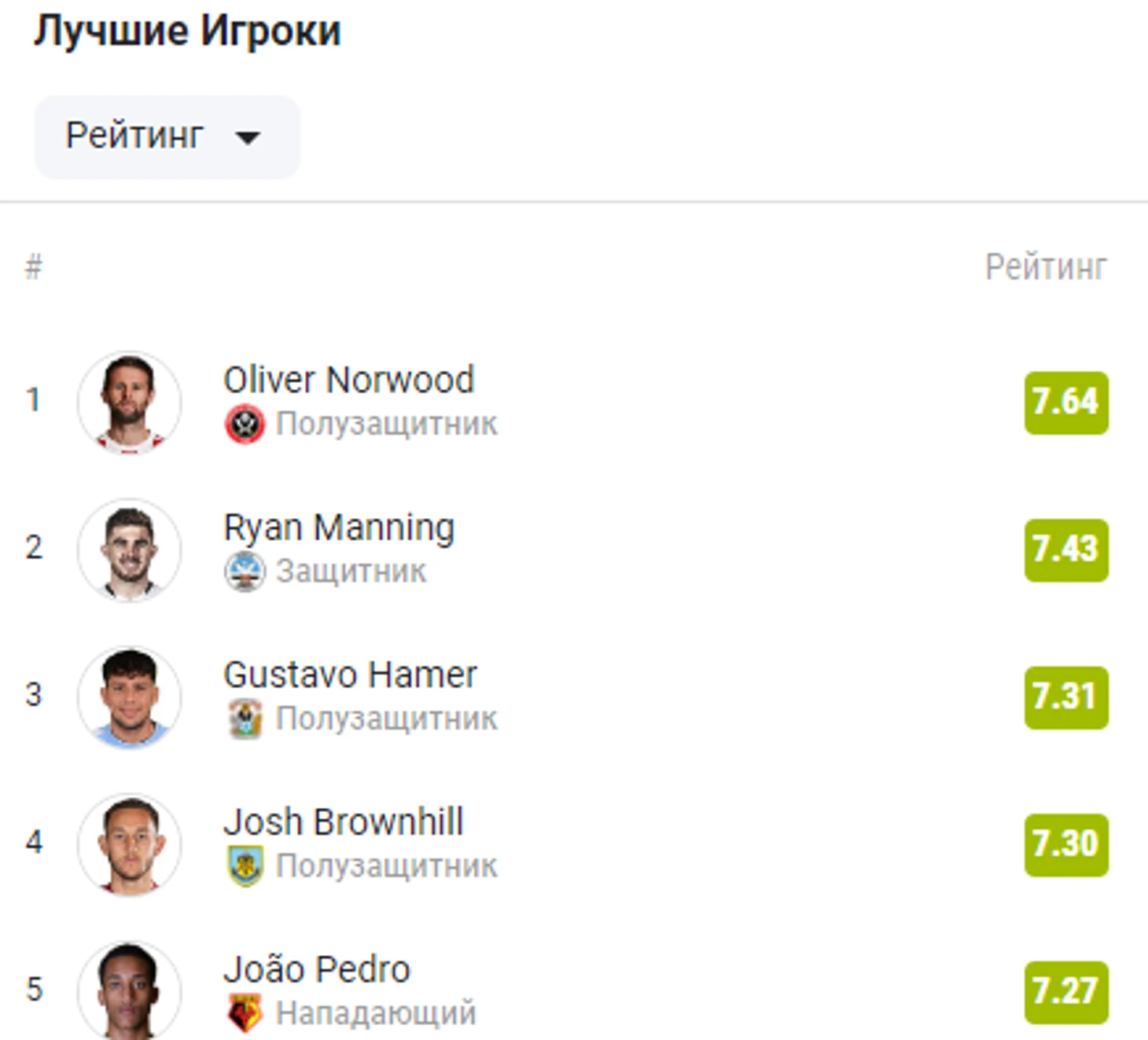This screenshot has height=1040, width=1148.
Task: Click the 7.43 rating badge
Action: 1066,549
